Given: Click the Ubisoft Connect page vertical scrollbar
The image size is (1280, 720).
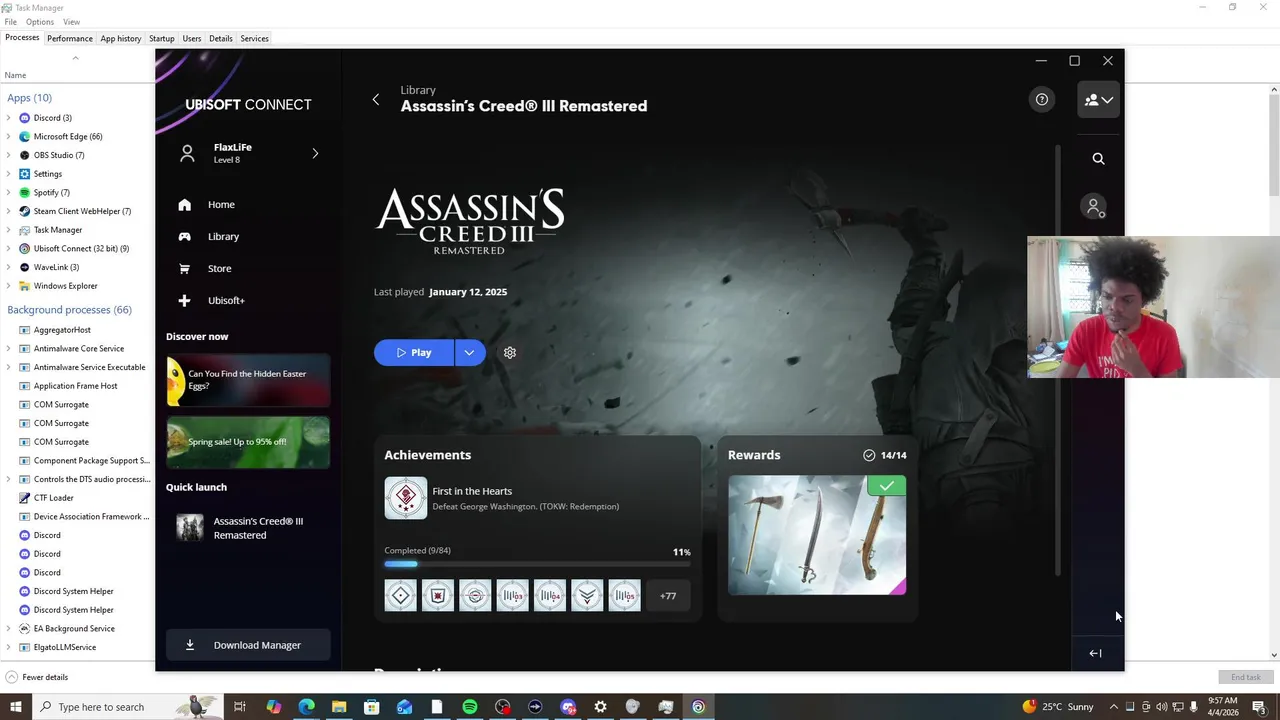Looking at the screenshot, I should (x=1059, y=360).
